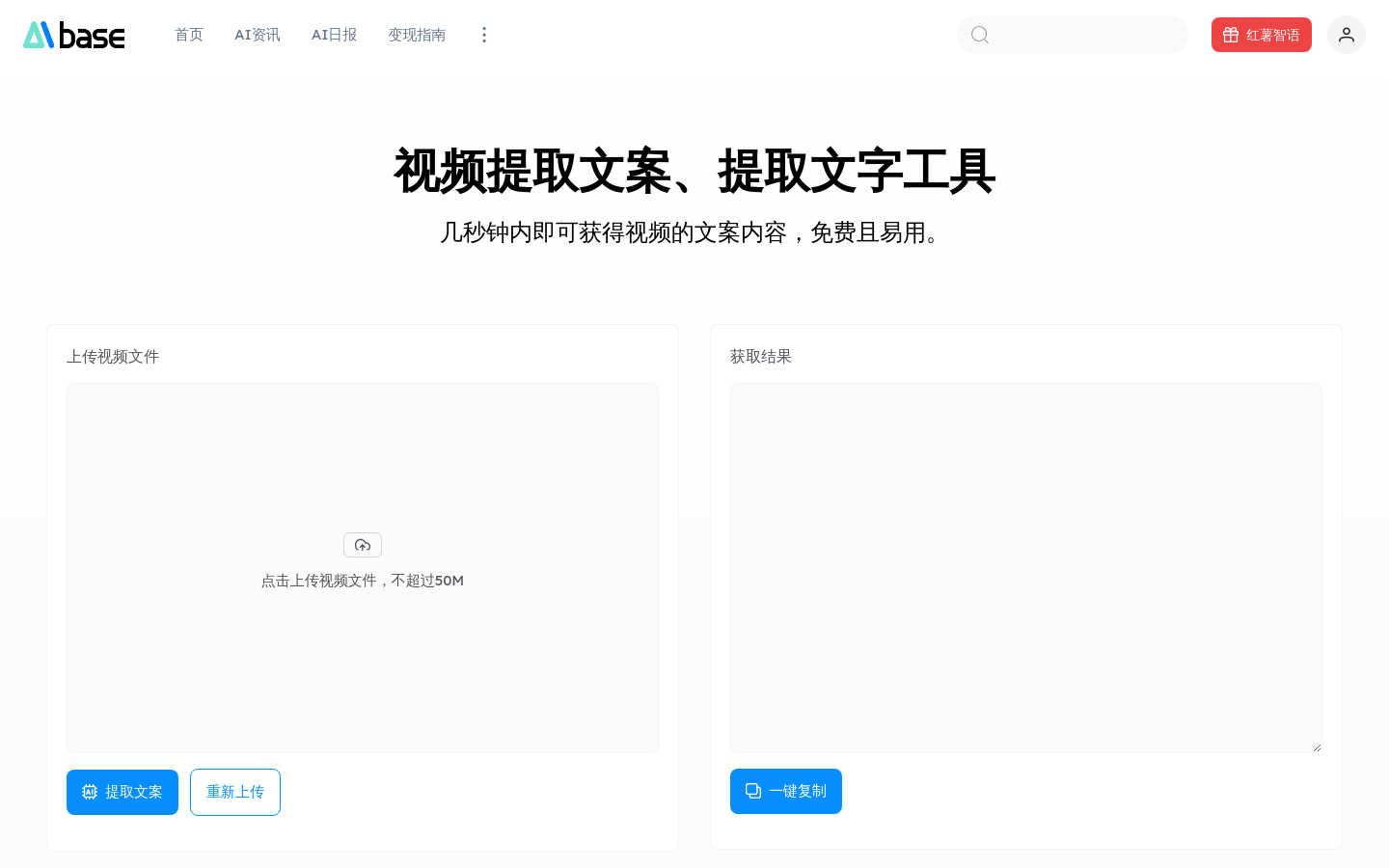Click the 一键复制 button

786,791
